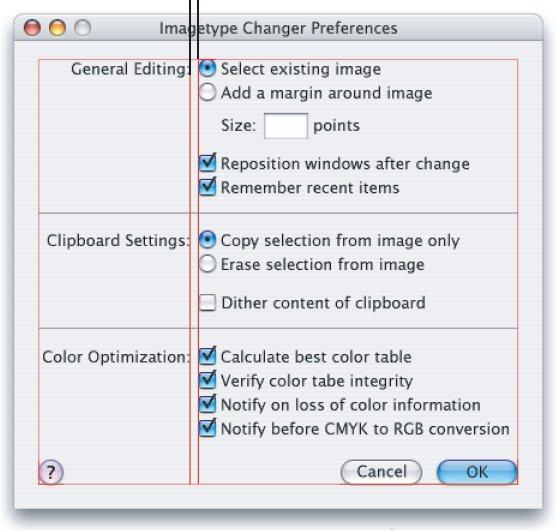Click the Size points input field

point(286,126)
